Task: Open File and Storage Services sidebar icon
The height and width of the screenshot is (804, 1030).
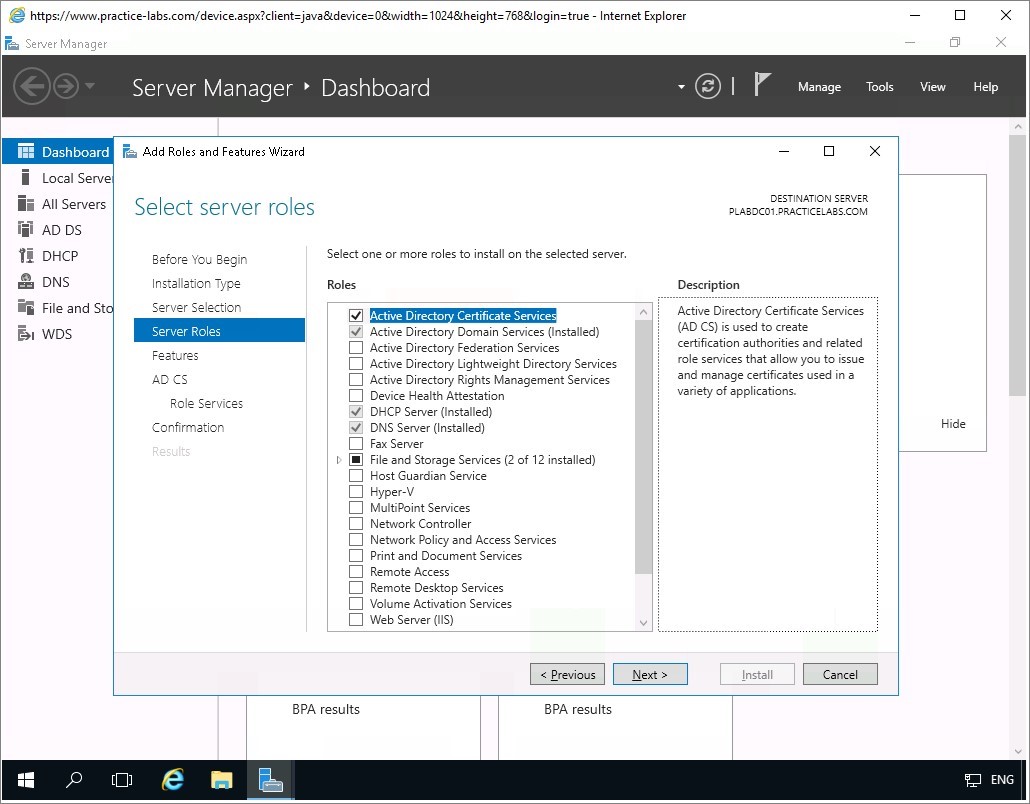Action: click(26, 307)
